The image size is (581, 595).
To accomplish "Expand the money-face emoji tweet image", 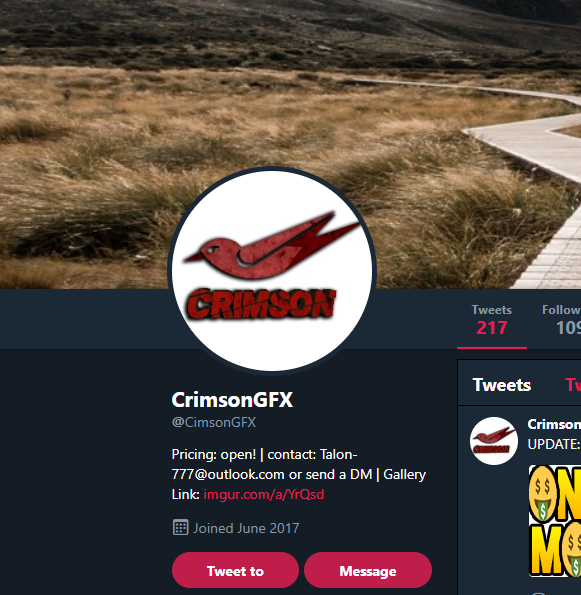I will click(x=555, y=521).
